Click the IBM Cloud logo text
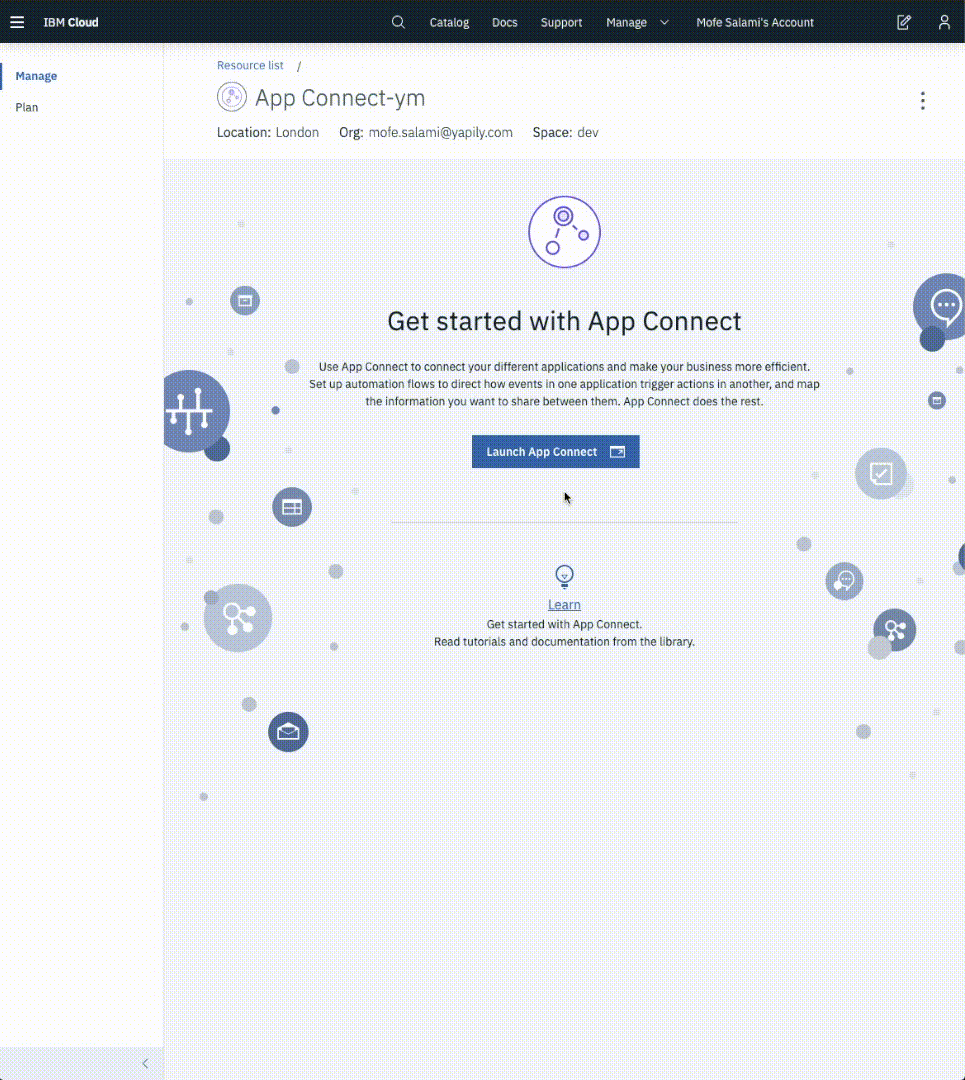 (x=71, y=22)
